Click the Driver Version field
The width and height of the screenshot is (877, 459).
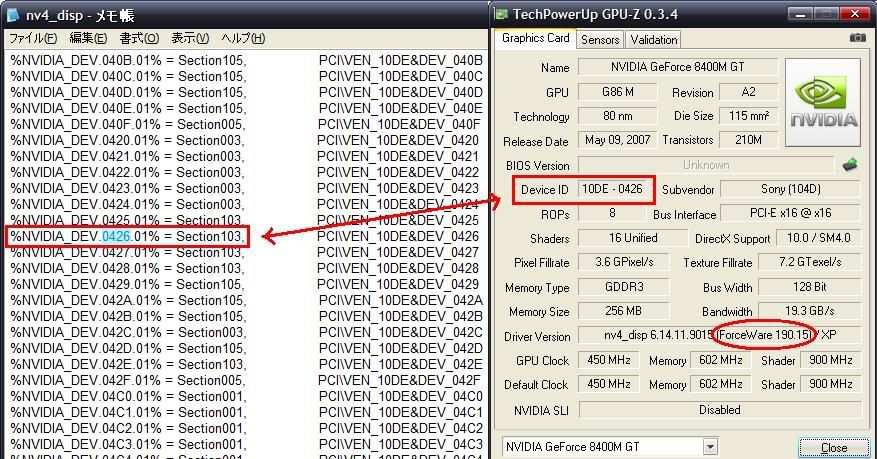click(x=720, y=335)
